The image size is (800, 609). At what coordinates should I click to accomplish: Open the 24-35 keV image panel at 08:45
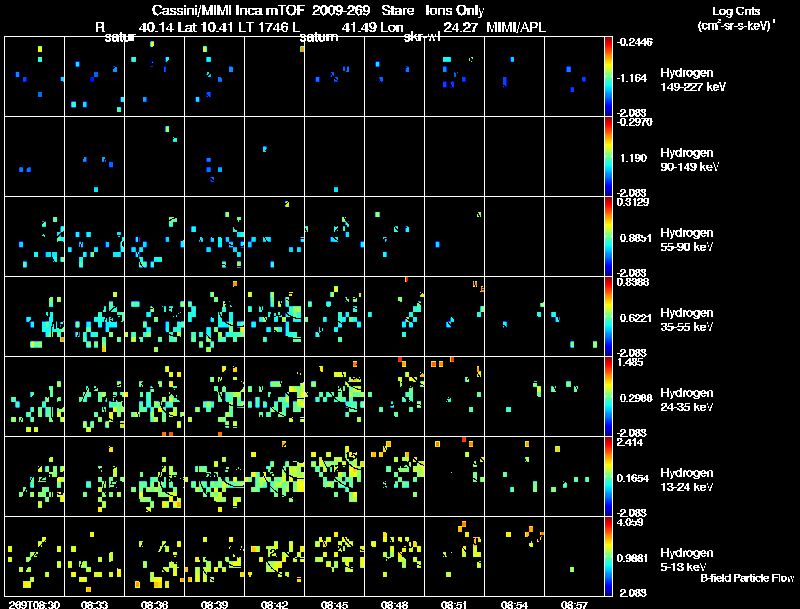pos(334,397)
